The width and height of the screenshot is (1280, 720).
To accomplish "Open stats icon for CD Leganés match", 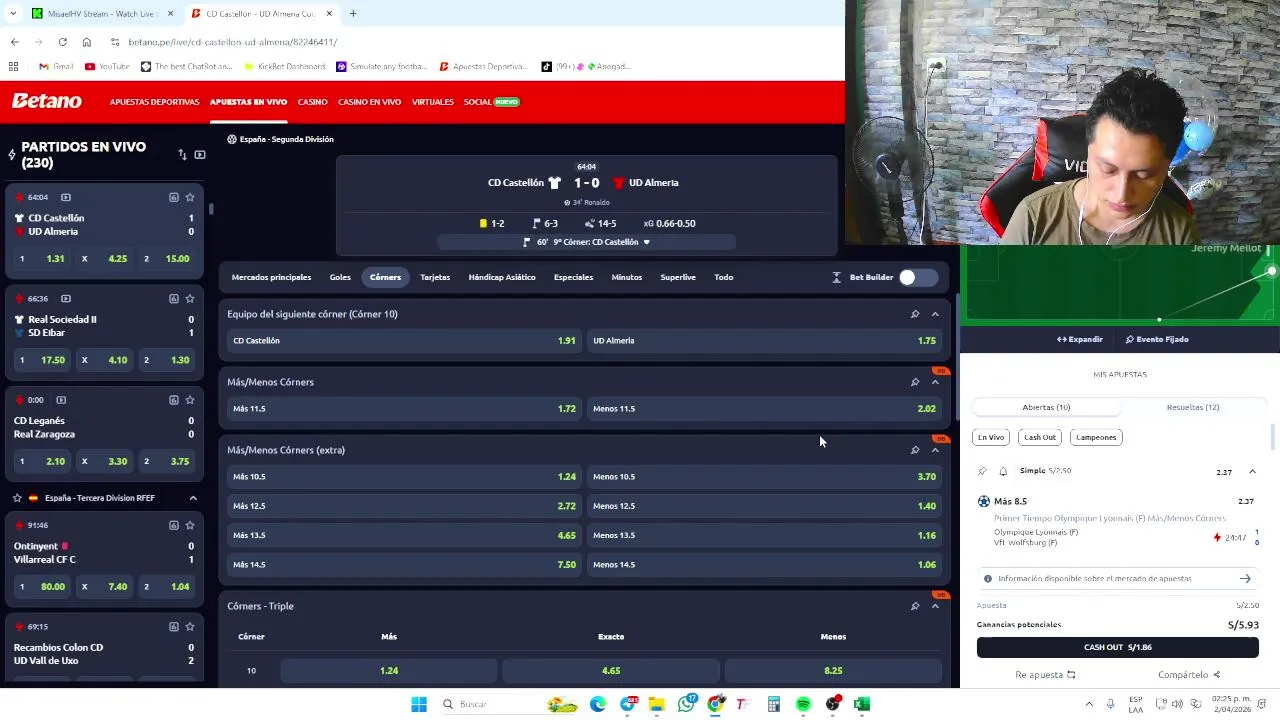I will coord(173,400).
